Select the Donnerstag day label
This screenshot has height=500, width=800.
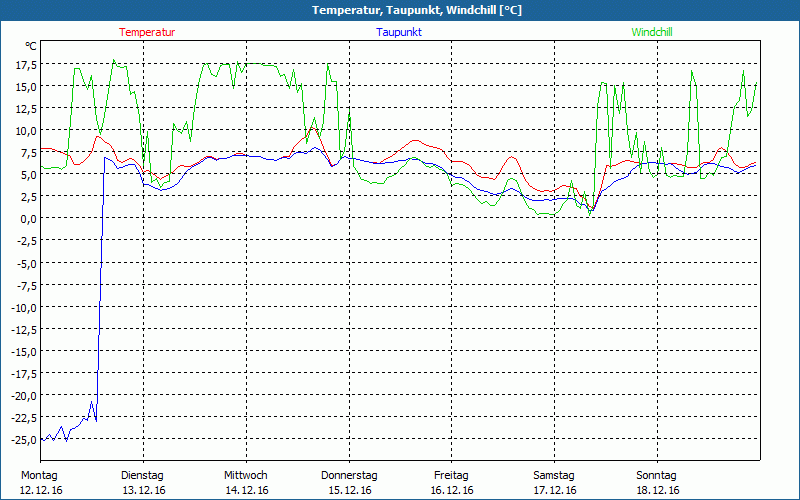[349, 475]
